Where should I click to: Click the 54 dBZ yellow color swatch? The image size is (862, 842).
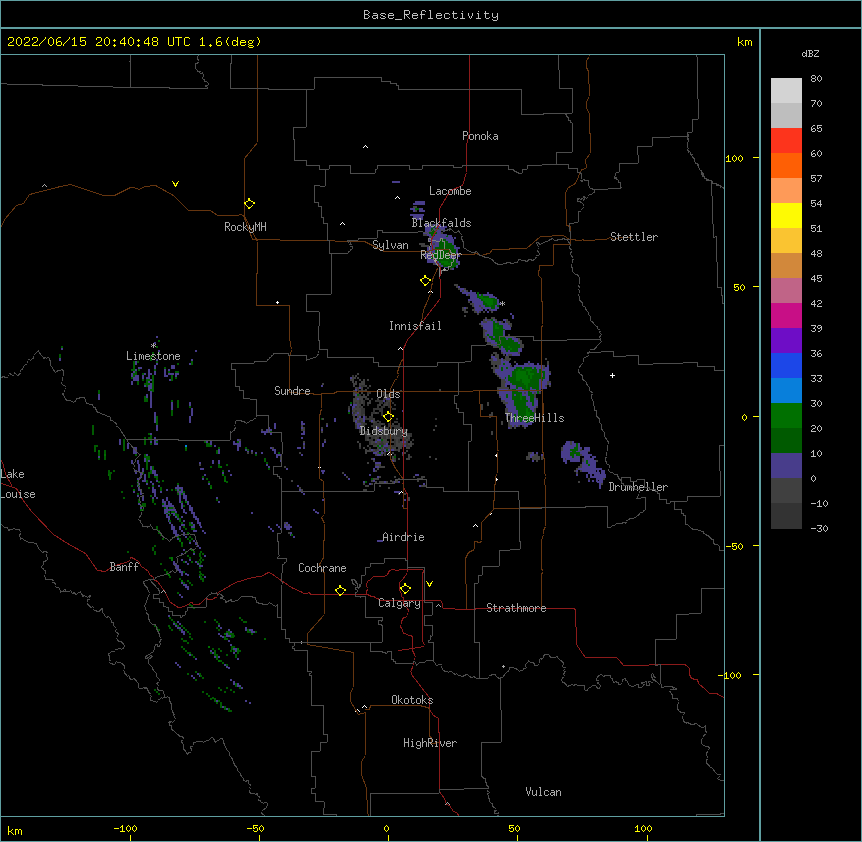coord(786,215)
